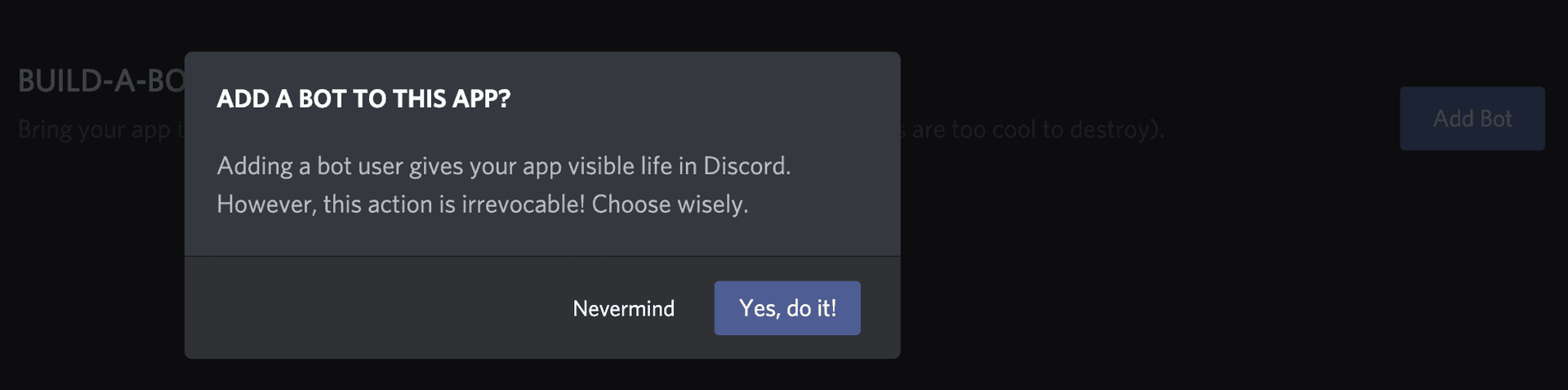Click the word "BOT" in the dialog title

(x=322, y=99)
